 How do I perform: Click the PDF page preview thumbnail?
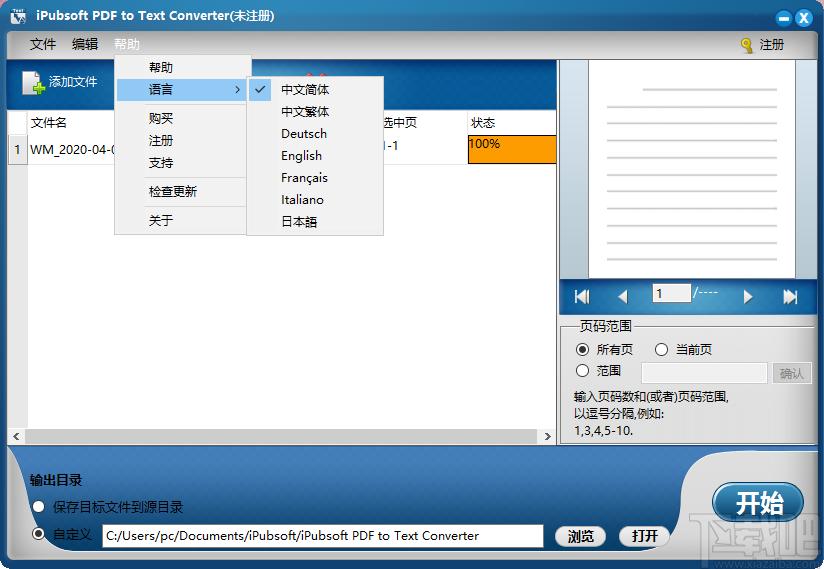point(692,169)
